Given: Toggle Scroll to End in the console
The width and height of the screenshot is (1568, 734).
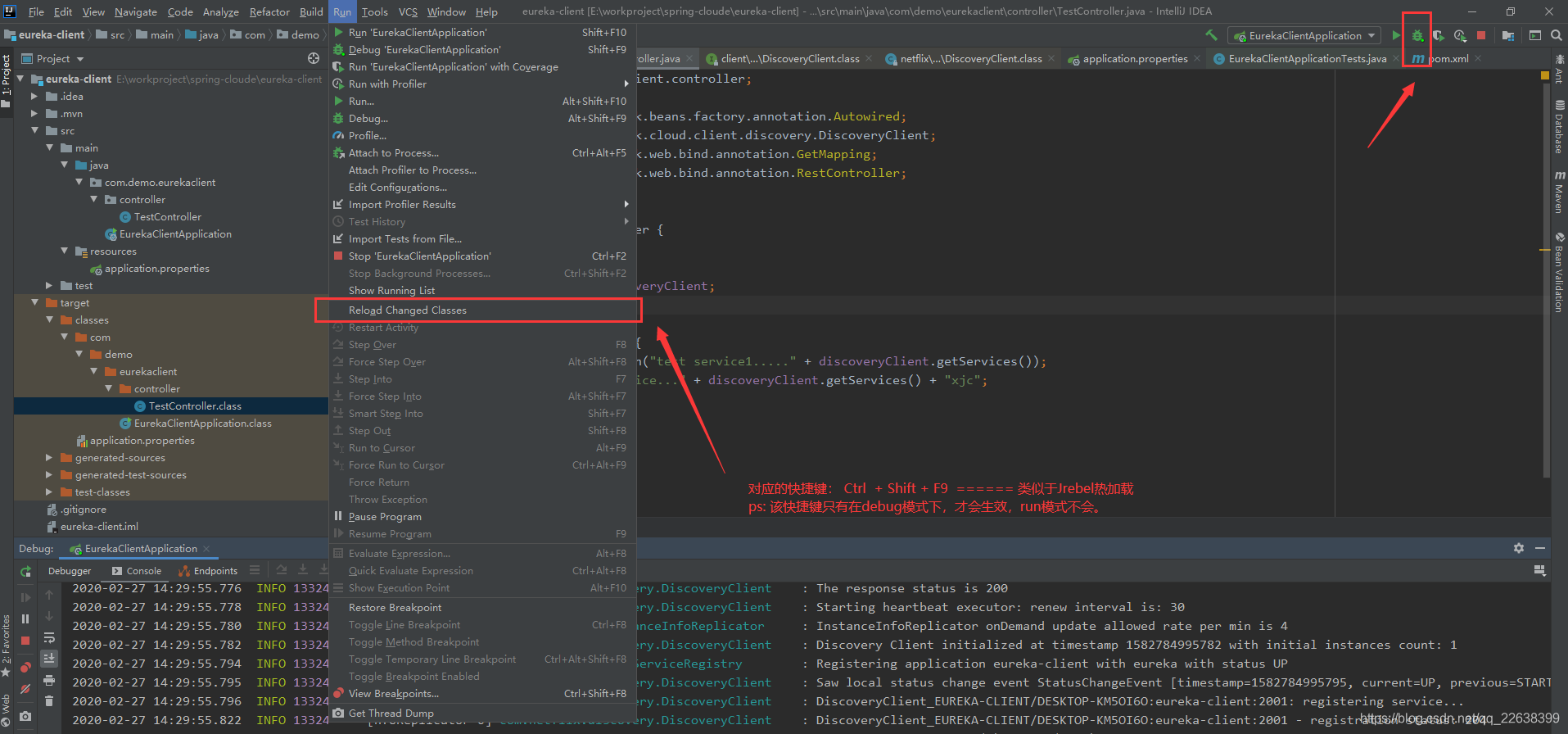Looking at the screenshot, I should click(x=49, y=659).
